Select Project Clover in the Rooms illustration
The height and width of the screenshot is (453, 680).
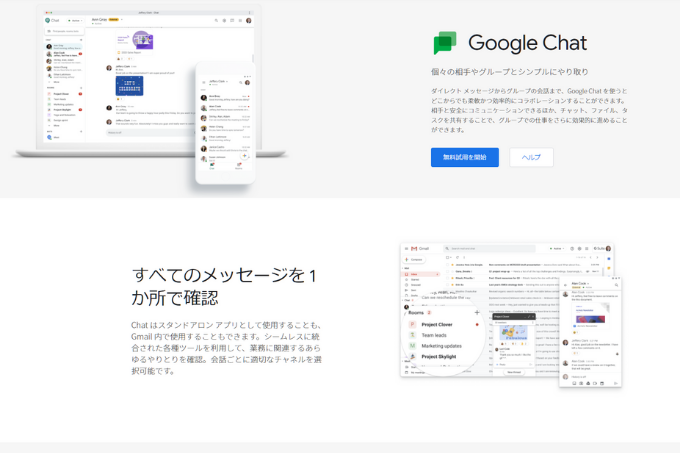tap(437, 325)
